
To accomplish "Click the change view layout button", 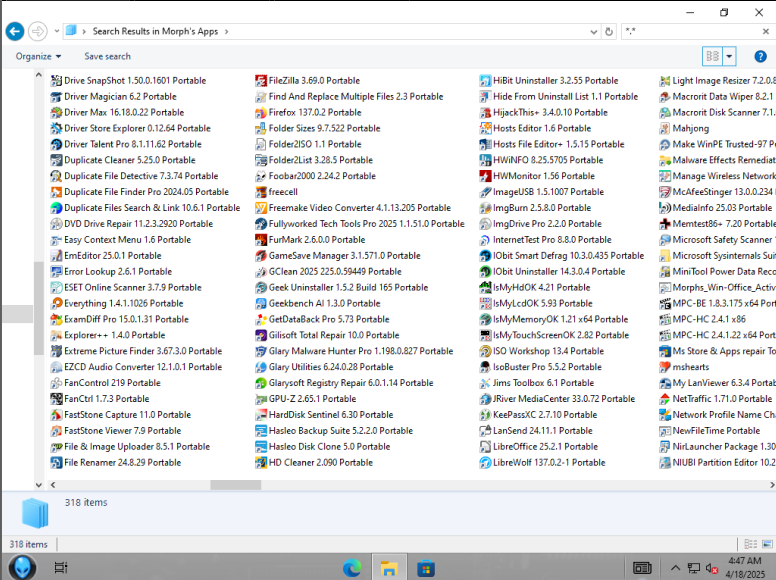I will click(713, 56).
